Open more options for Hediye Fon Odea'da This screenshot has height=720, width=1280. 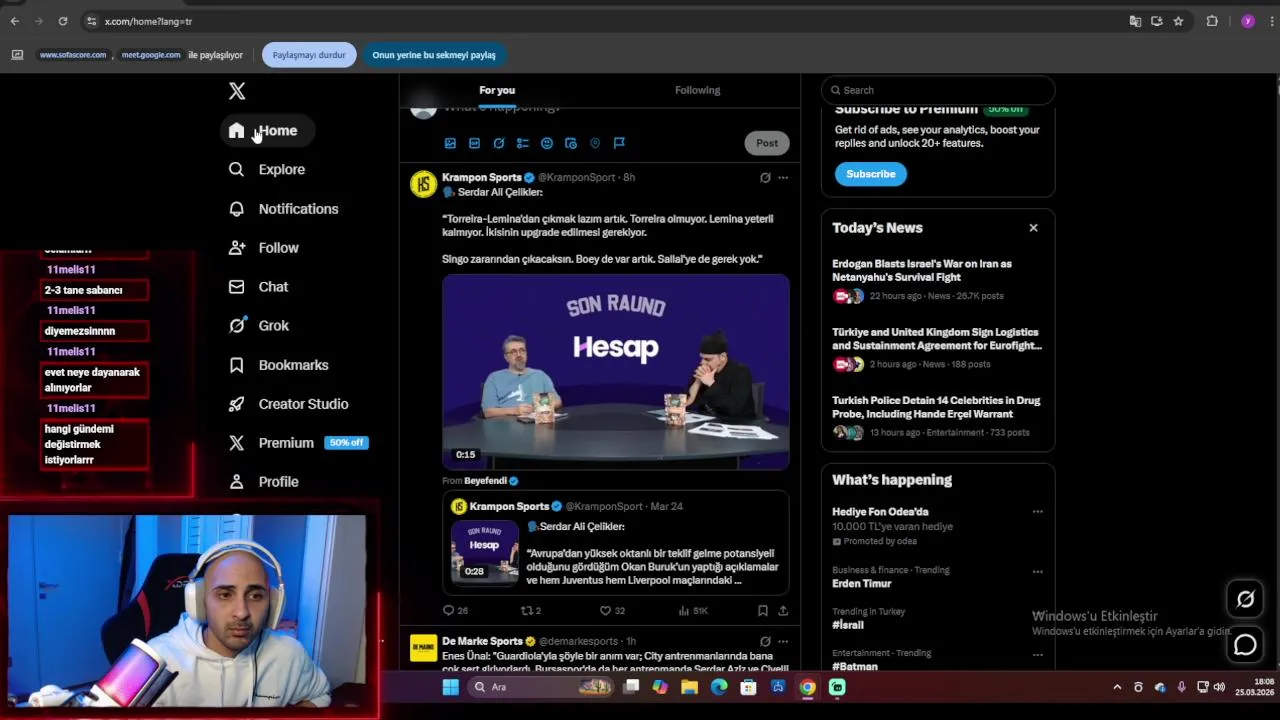tap(1037, 512)
